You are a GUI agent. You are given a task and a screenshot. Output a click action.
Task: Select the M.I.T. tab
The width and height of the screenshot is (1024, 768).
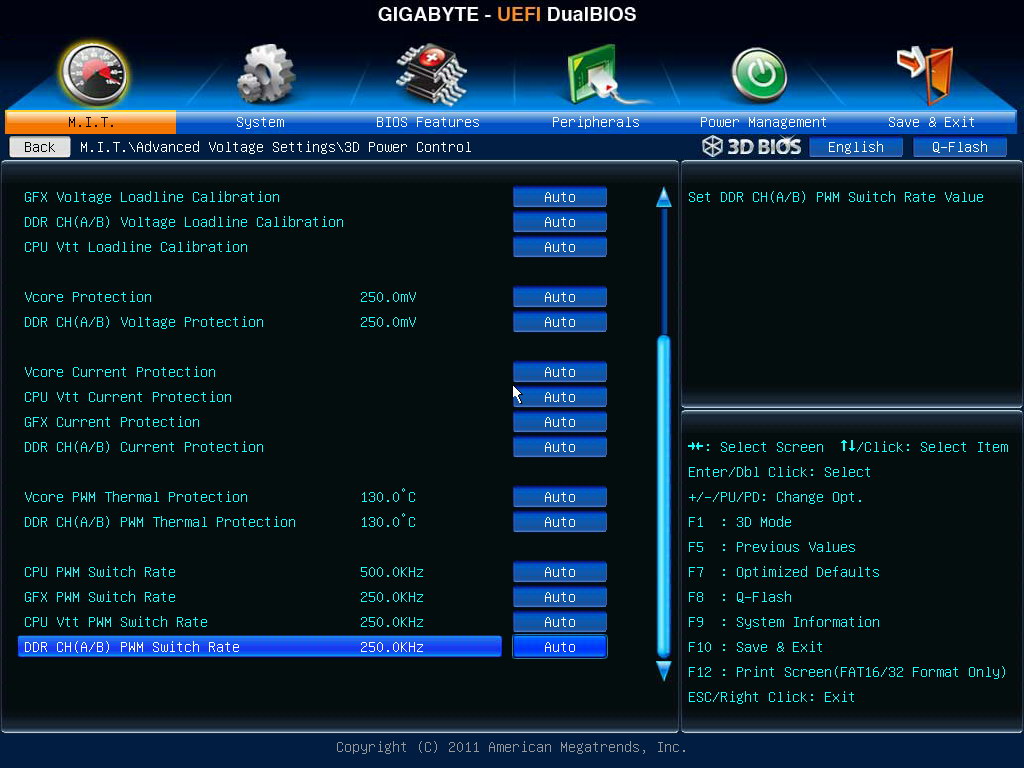[91, 122]
